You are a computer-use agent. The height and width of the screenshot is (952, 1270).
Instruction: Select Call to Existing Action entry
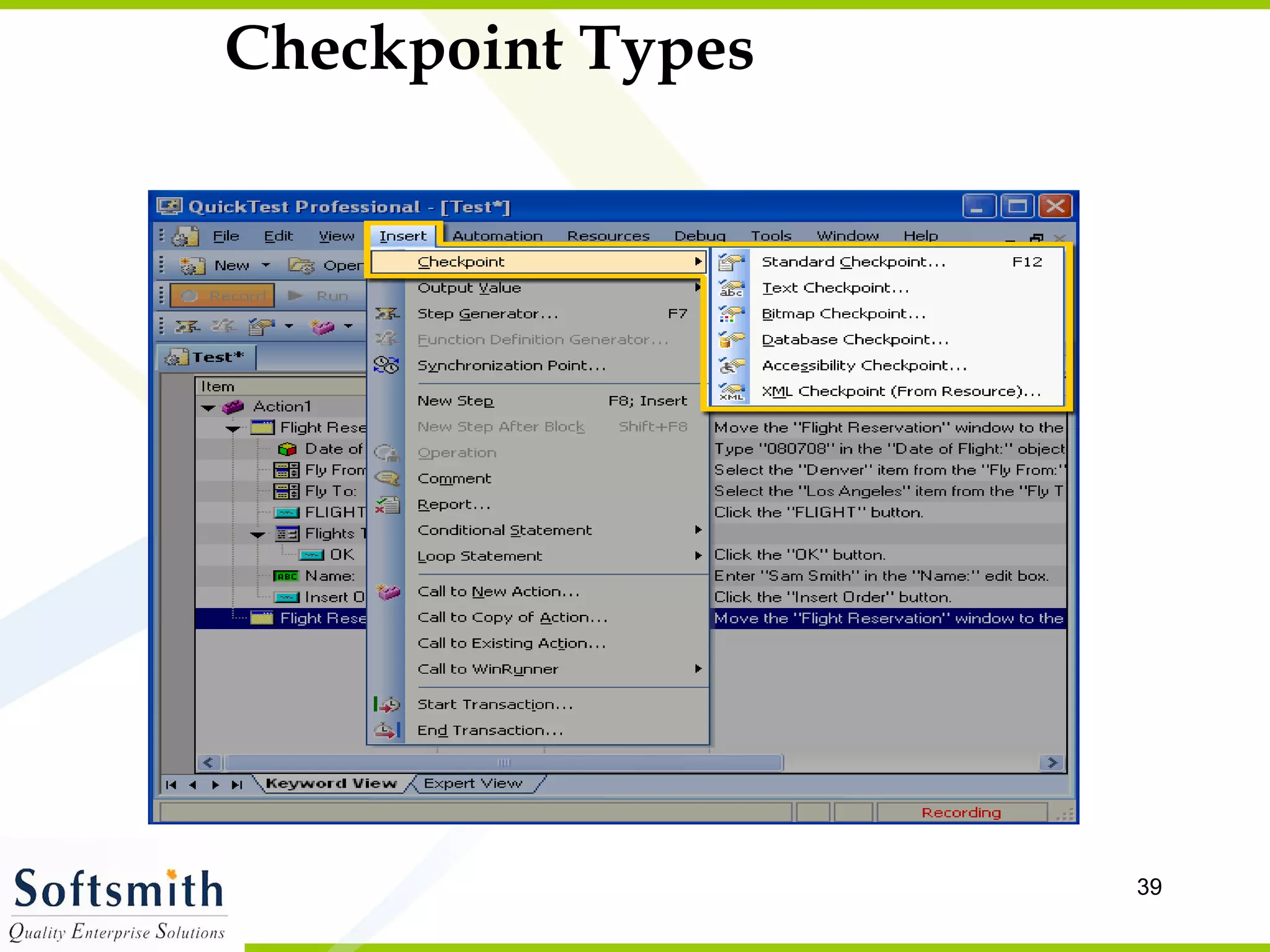(538, 643)
